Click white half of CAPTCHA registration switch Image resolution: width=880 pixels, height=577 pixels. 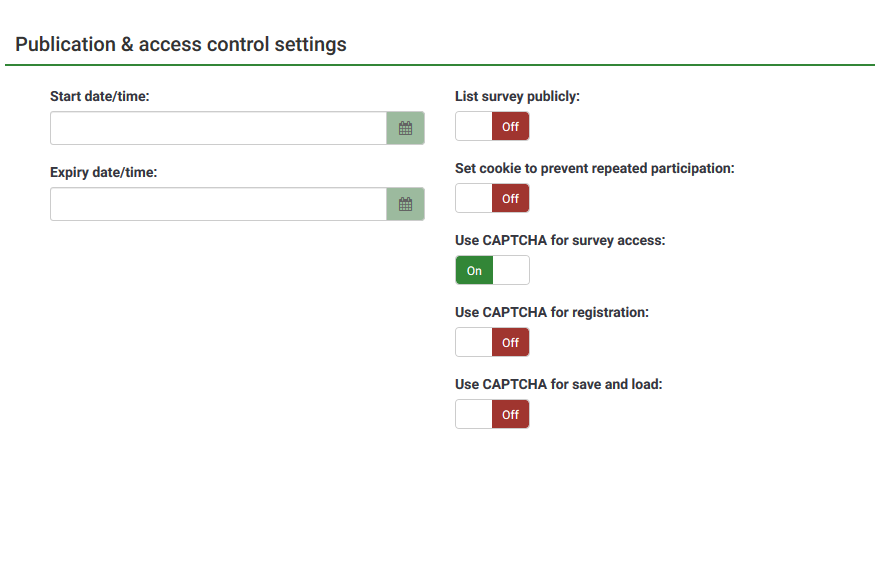pyautogui.click(x=474, y=343)
